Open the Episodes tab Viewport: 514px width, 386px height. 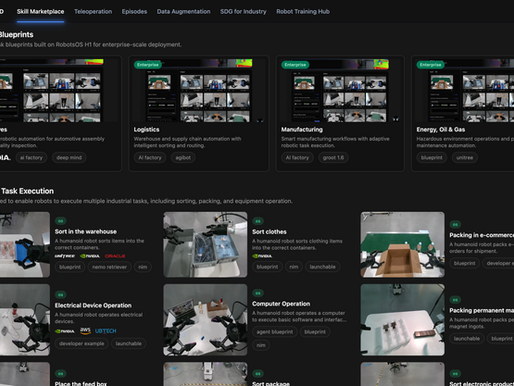(134, 12)
